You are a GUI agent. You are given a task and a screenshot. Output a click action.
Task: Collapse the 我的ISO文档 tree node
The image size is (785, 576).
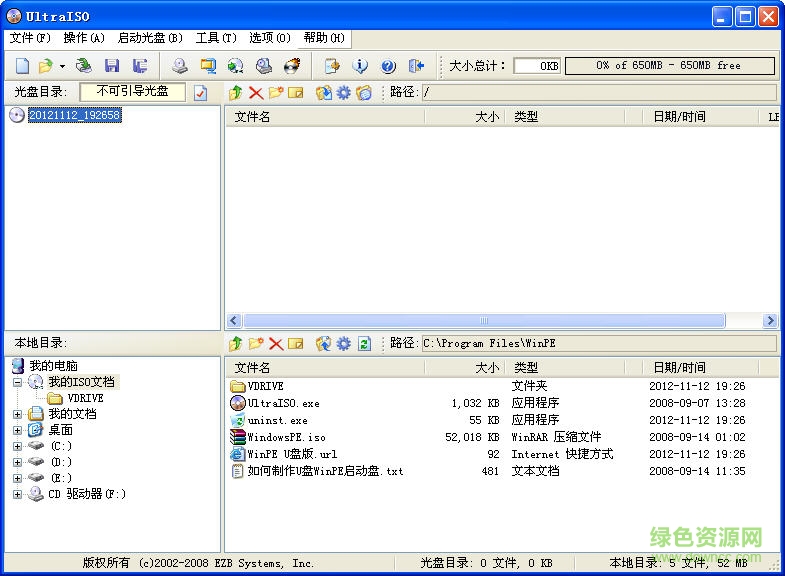tap(17, 382)
